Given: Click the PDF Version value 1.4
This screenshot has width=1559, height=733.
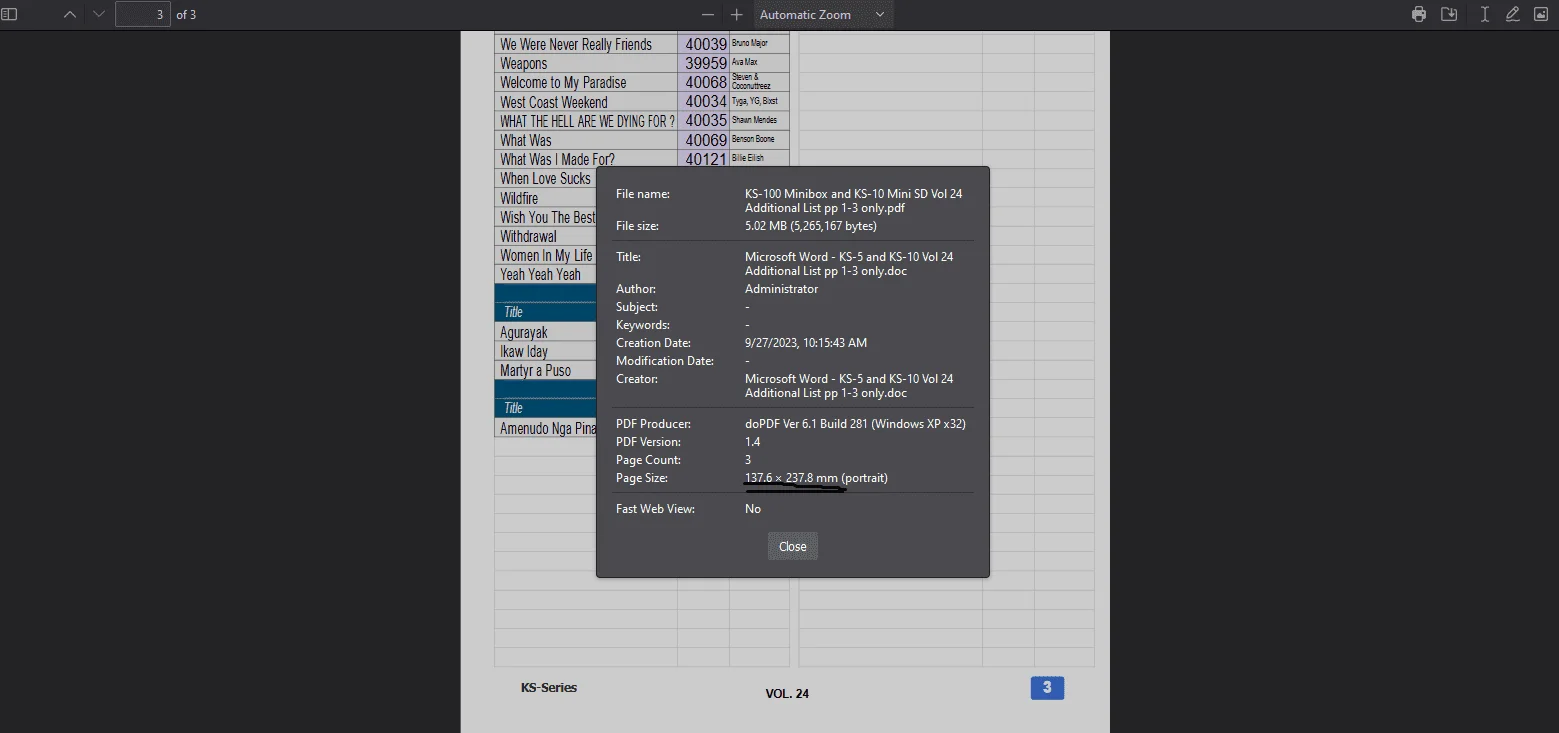Looking at the screenshot, I should 752,442.
